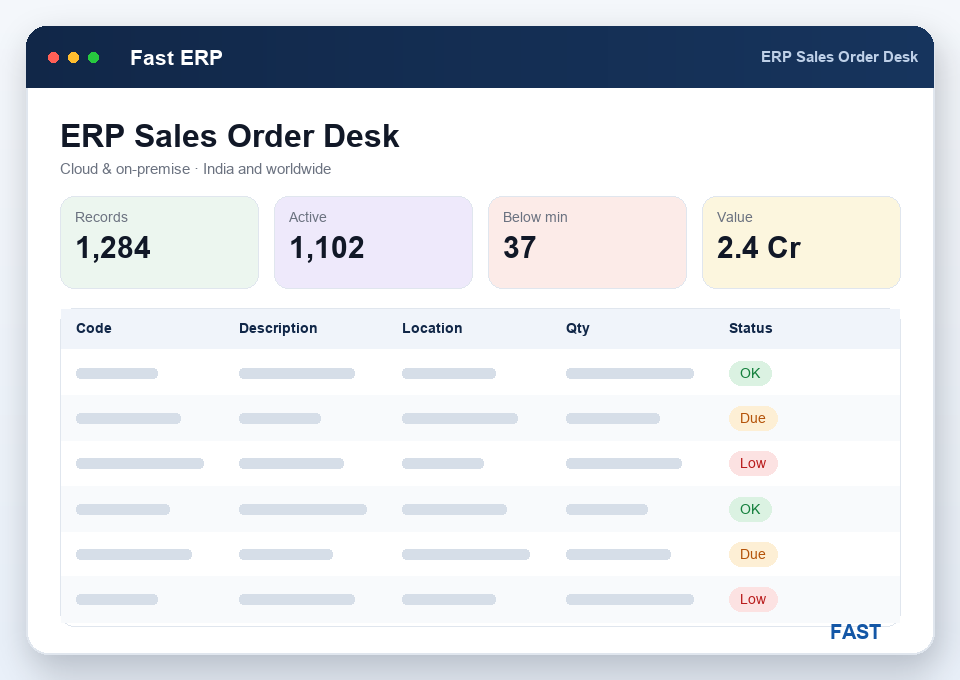Sort by the Status column header
This screenshot has width=960, height=680.
point(751,328)
